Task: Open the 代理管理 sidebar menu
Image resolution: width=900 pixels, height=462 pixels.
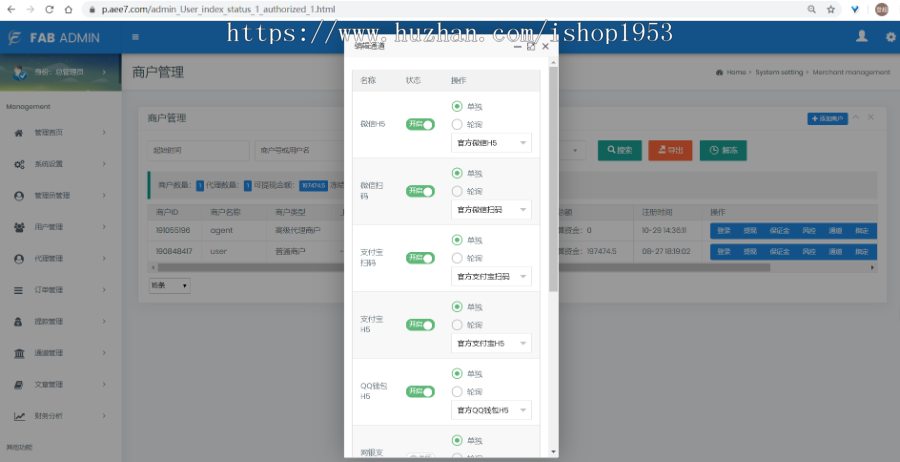Action: click(60, 259)
